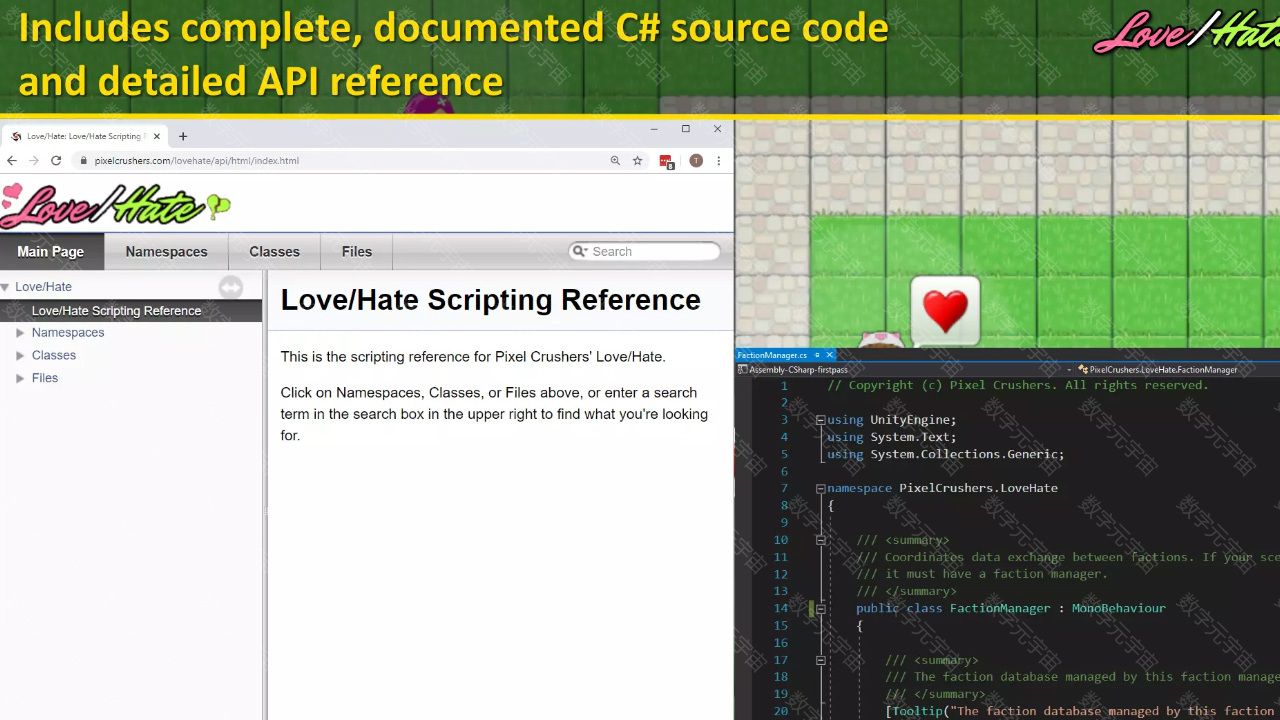
Task: Expand the Namespaces tree node
Action: pyautogui.click(x=20, y=333)
